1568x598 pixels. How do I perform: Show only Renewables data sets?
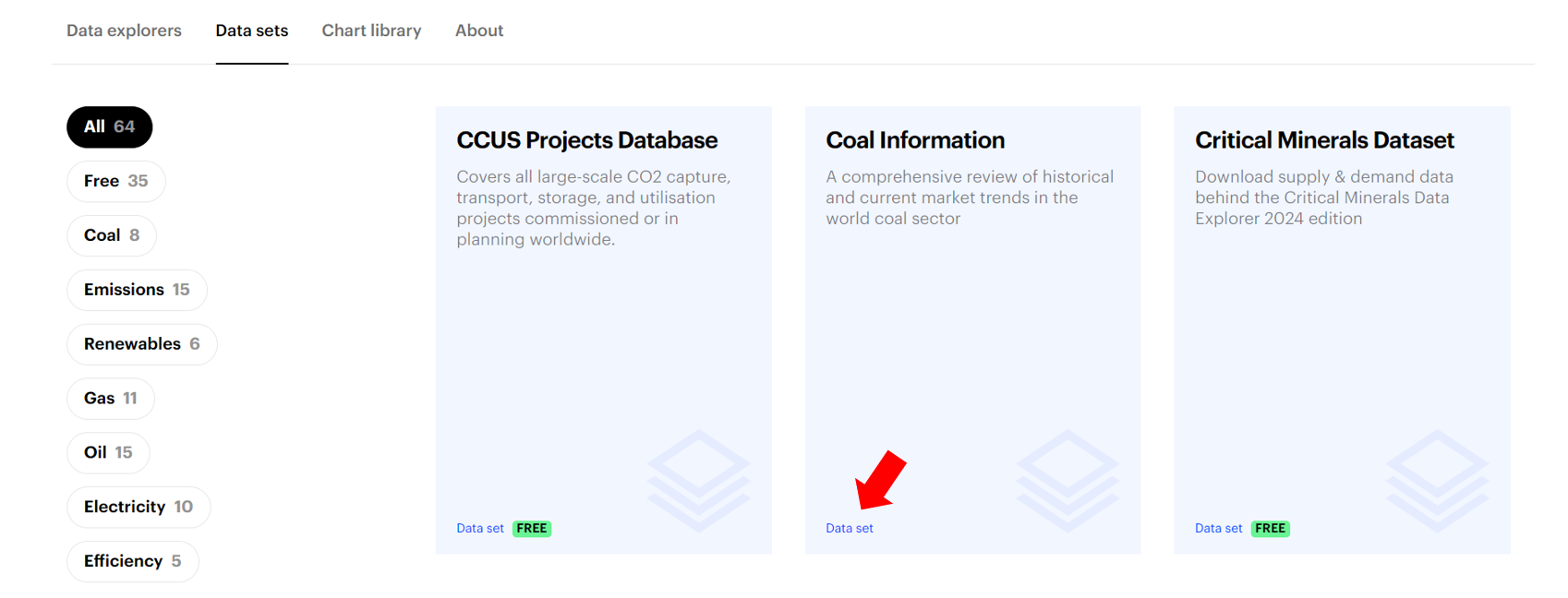click(x=141, y=344)
